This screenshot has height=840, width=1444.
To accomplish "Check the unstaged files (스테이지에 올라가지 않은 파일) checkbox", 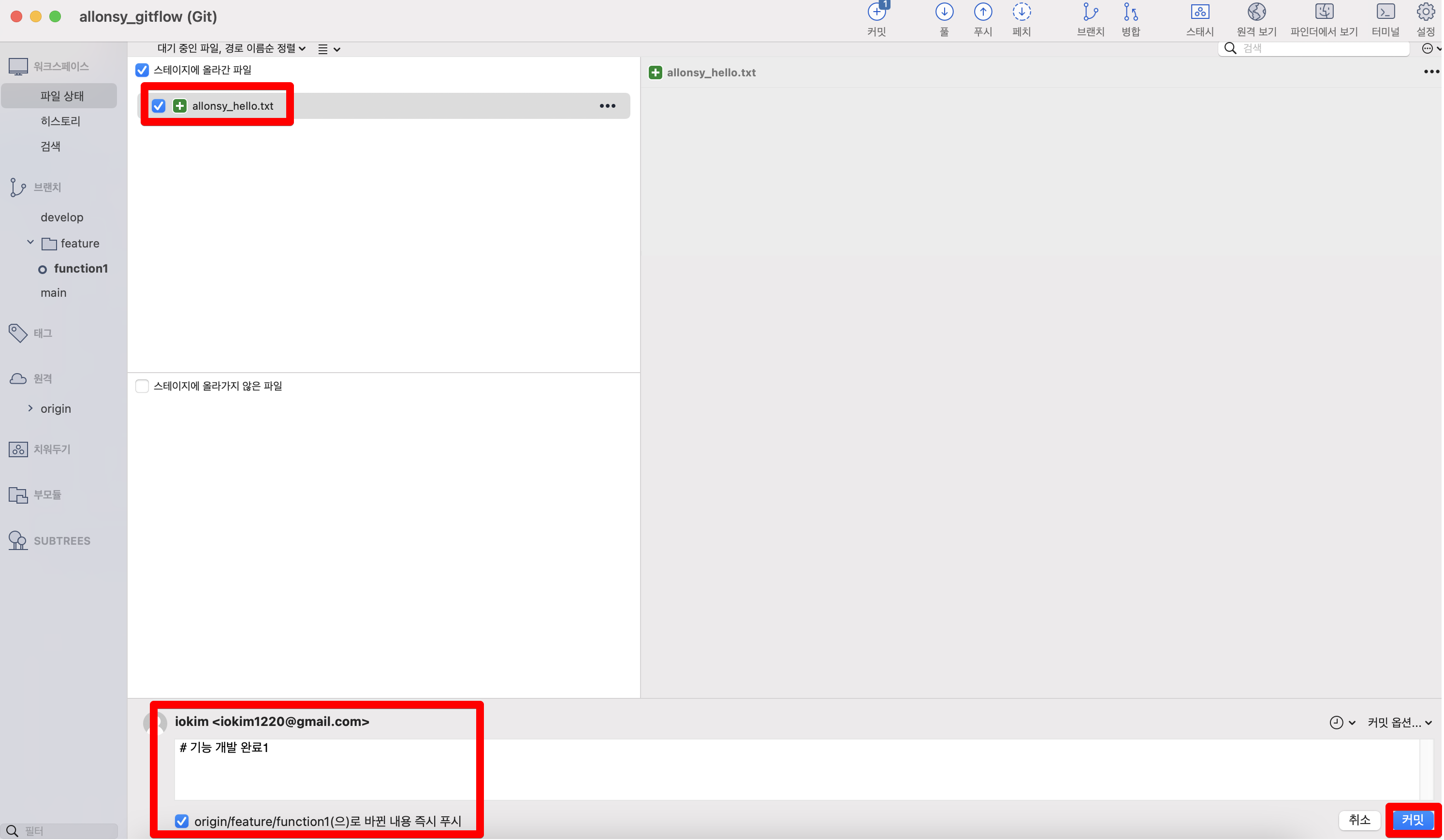I will pos(142,386).
